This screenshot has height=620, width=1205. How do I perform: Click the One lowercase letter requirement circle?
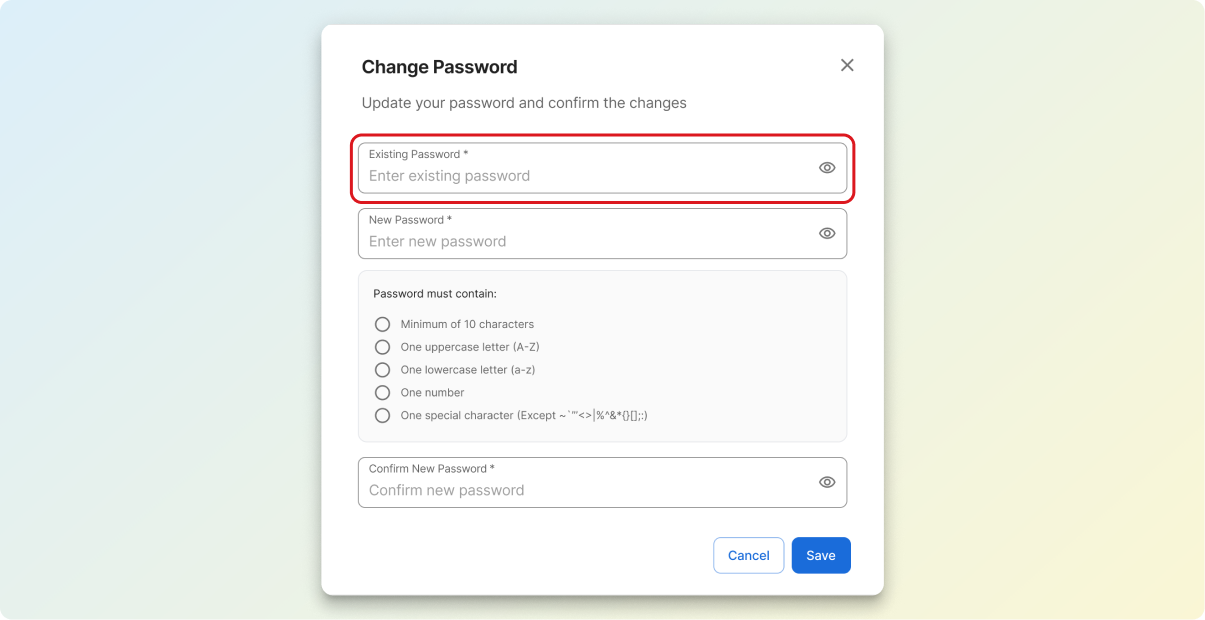(x=382, y=369)
